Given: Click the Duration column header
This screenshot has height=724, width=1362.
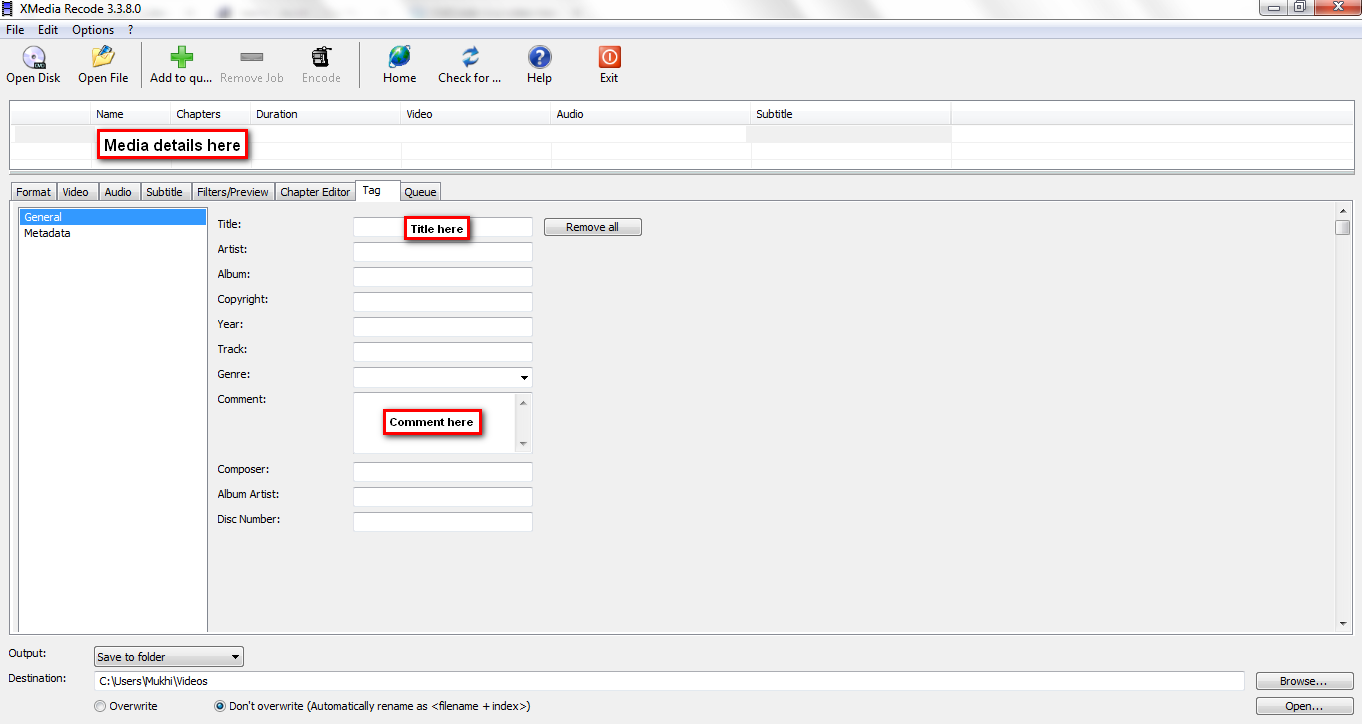Looking at the screenshot, I should tap(326, 114).
